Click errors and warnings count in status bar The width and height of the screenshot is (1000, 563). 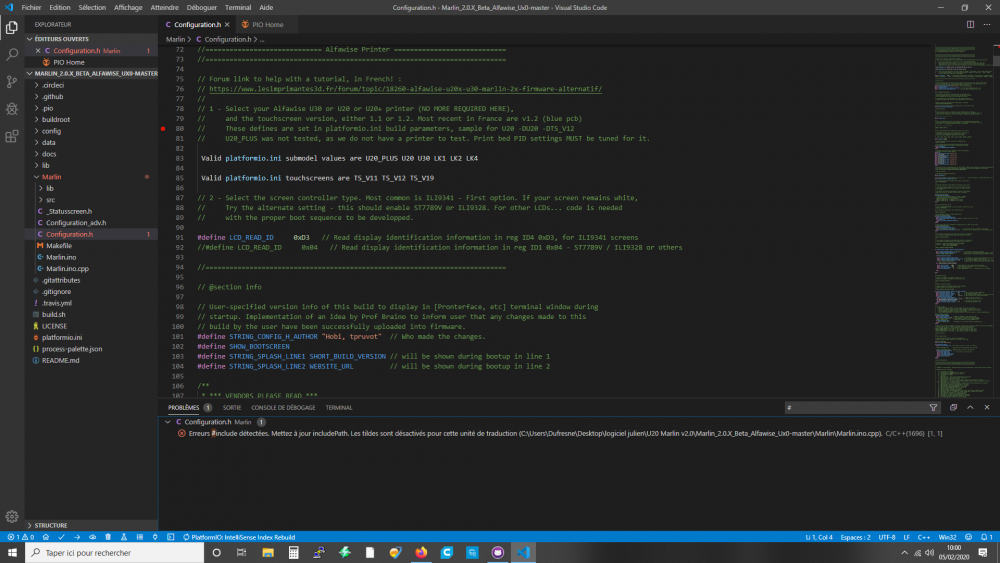[x=20, y=537]
